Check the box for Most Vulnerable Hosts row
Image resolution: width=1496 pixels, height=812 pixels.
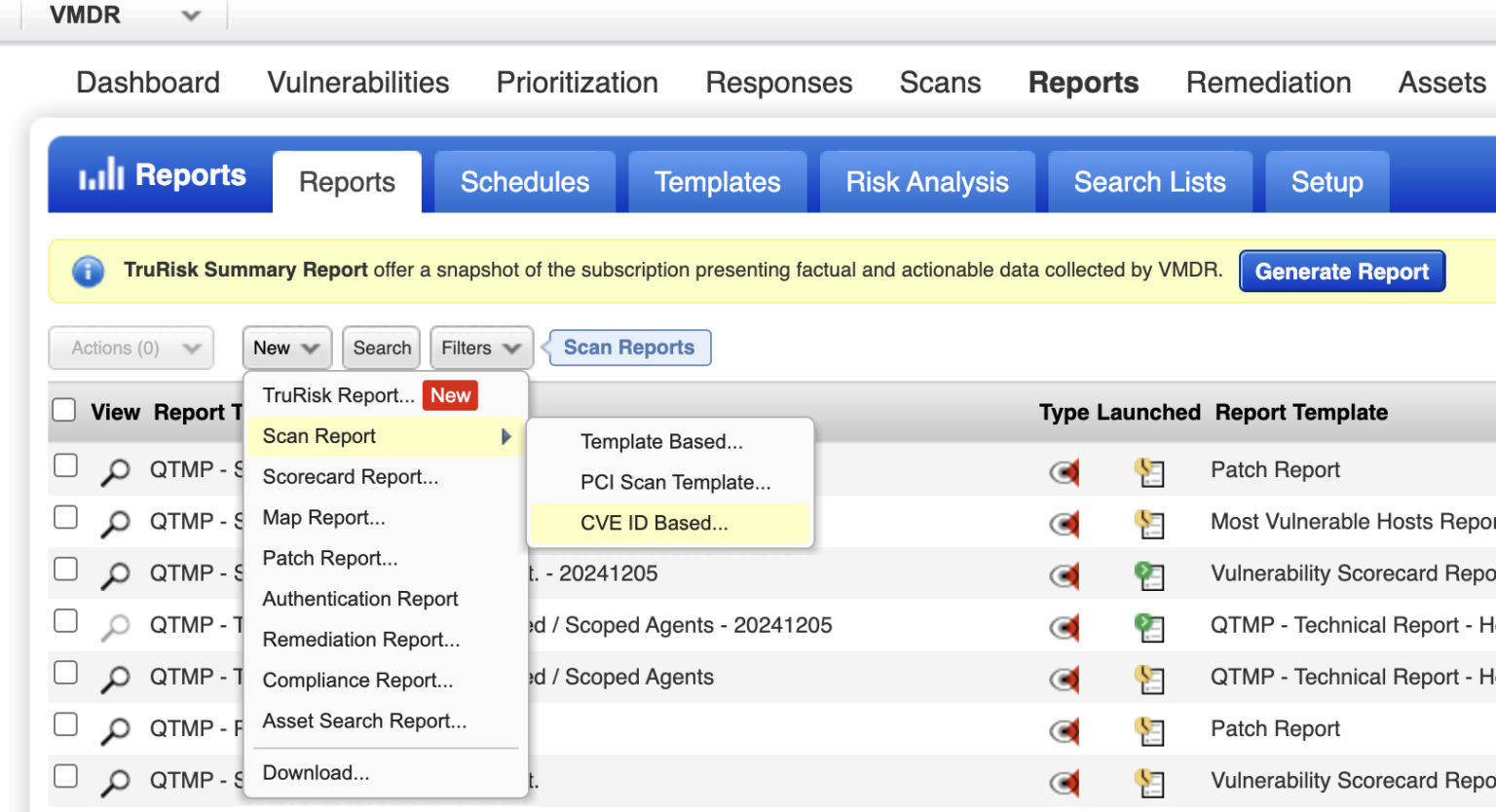(65, 517)
